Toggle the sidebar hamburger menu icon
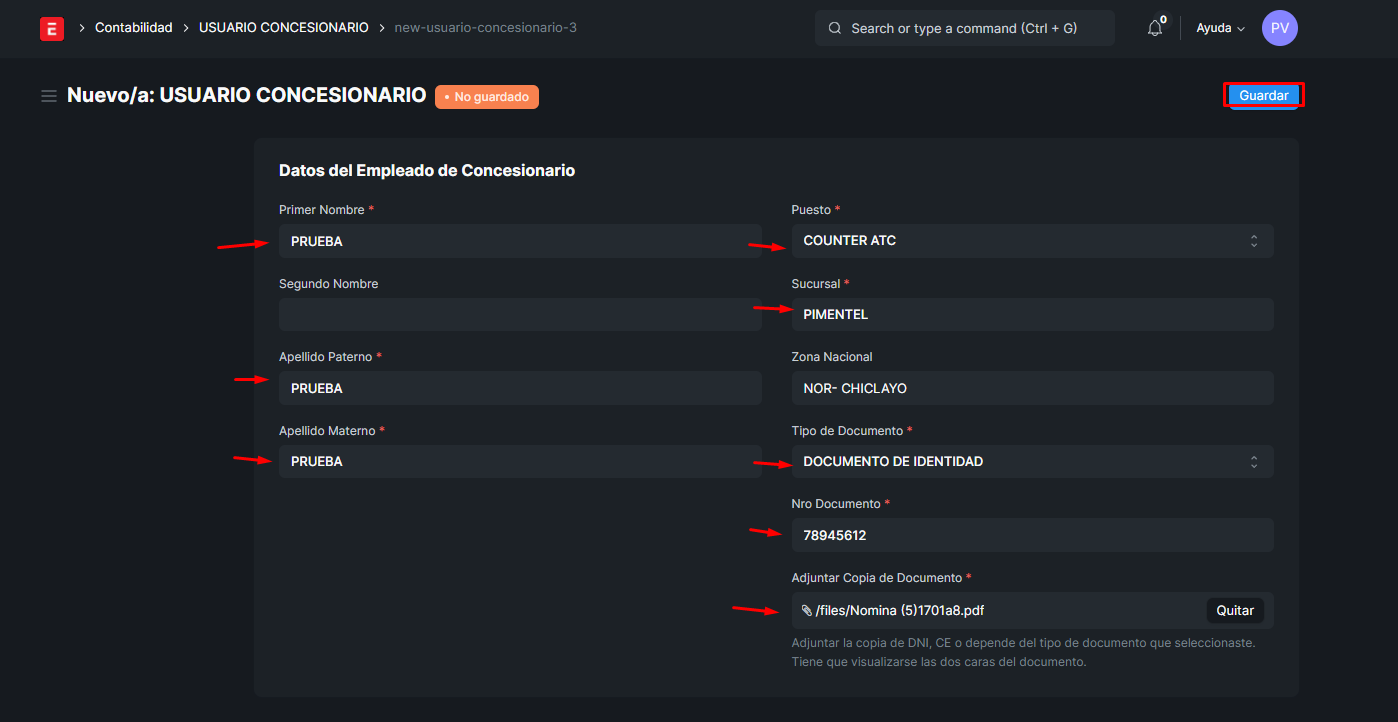 click(x=48, y=96)
